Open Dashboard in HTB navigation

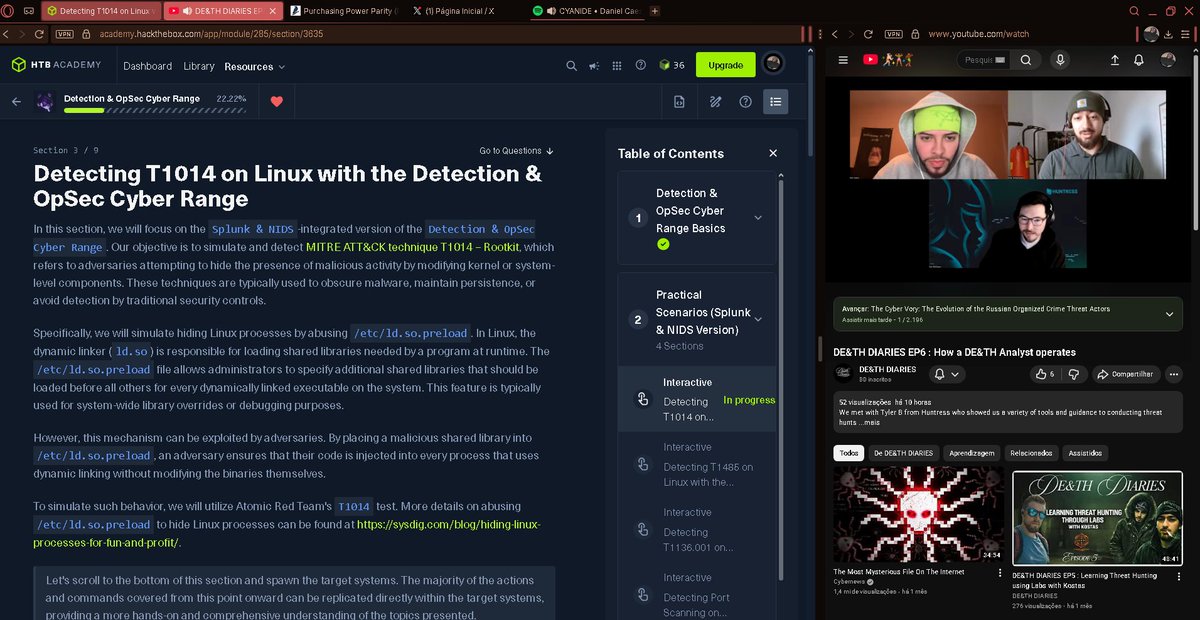(x=148, y=66)
